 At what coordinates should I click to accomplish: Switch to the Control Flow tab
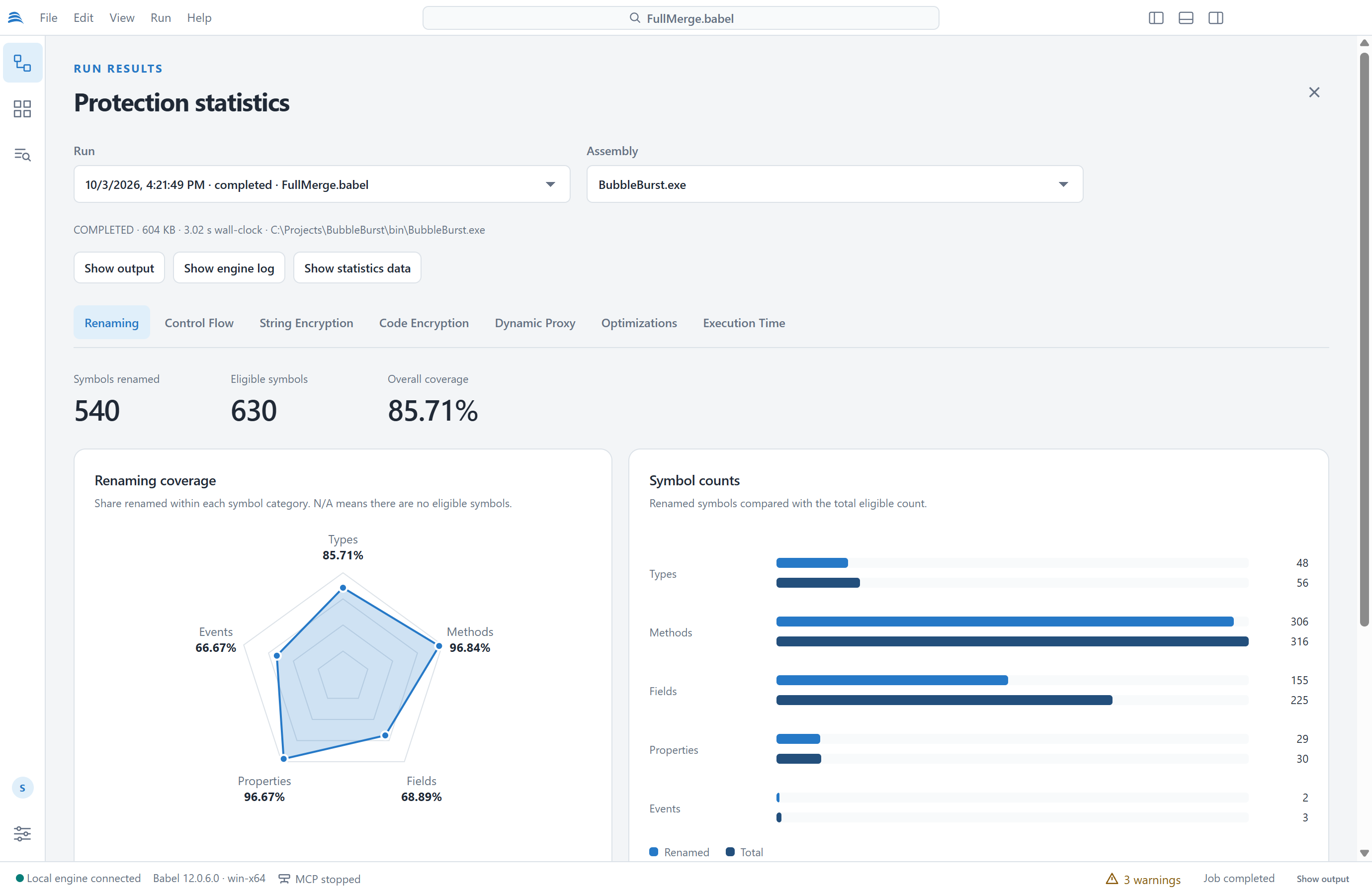pos(199,323)
